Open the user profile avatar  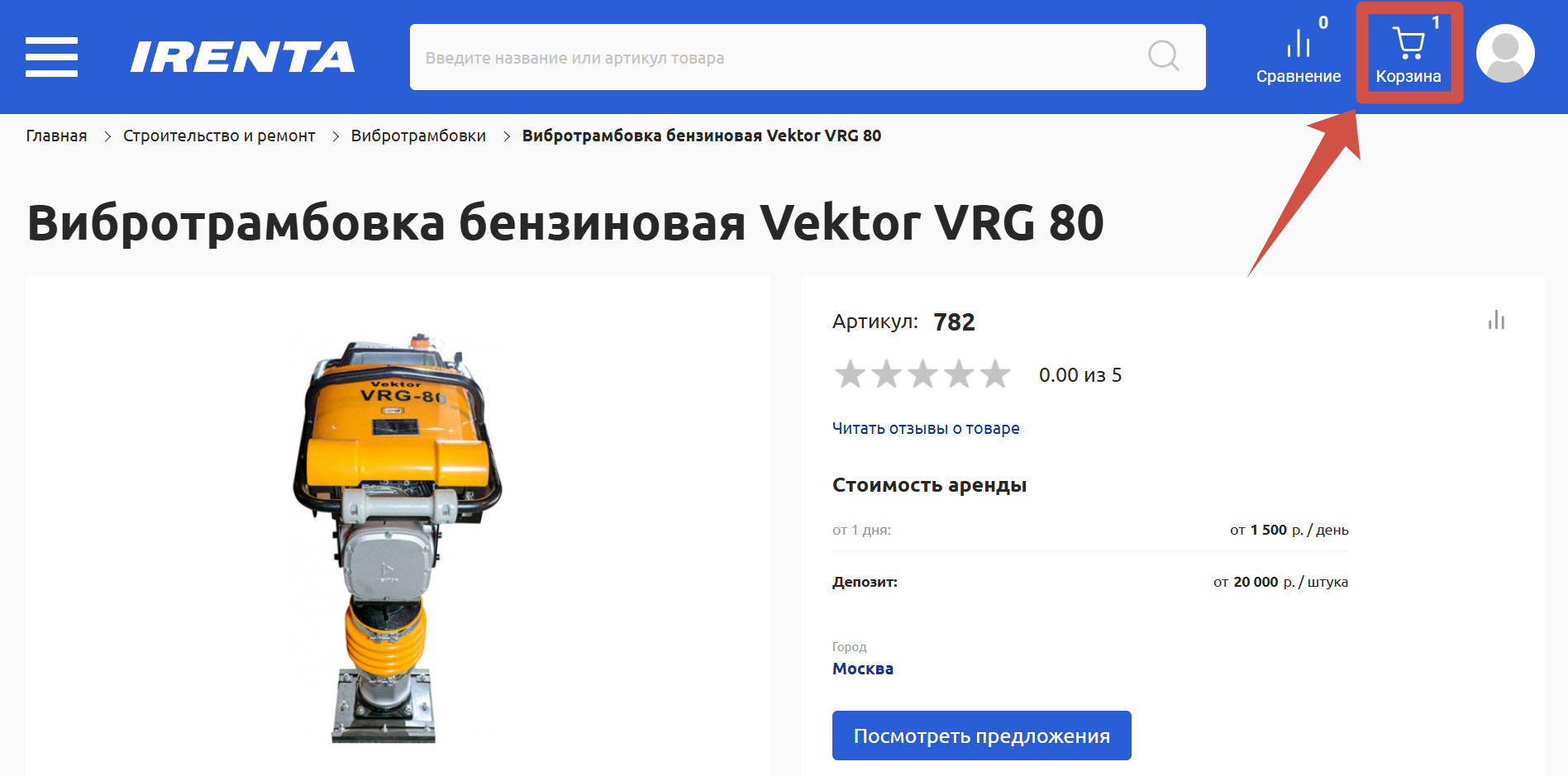(1505, 53)
